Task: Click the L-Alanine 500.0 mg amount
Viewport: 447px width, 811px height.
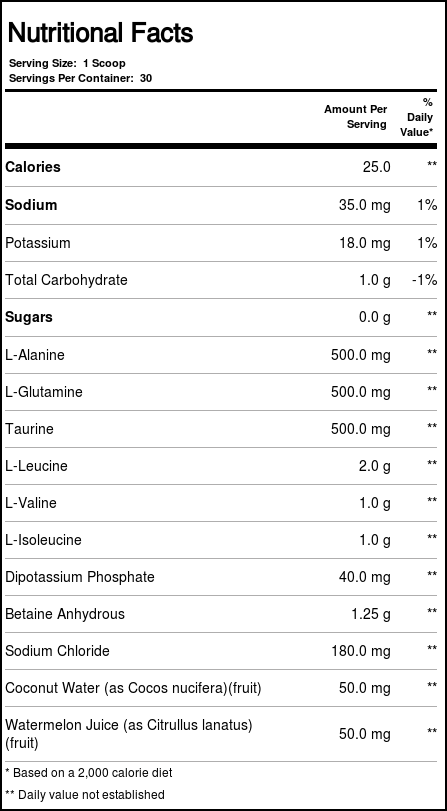Action: click(x=361, y=355)
